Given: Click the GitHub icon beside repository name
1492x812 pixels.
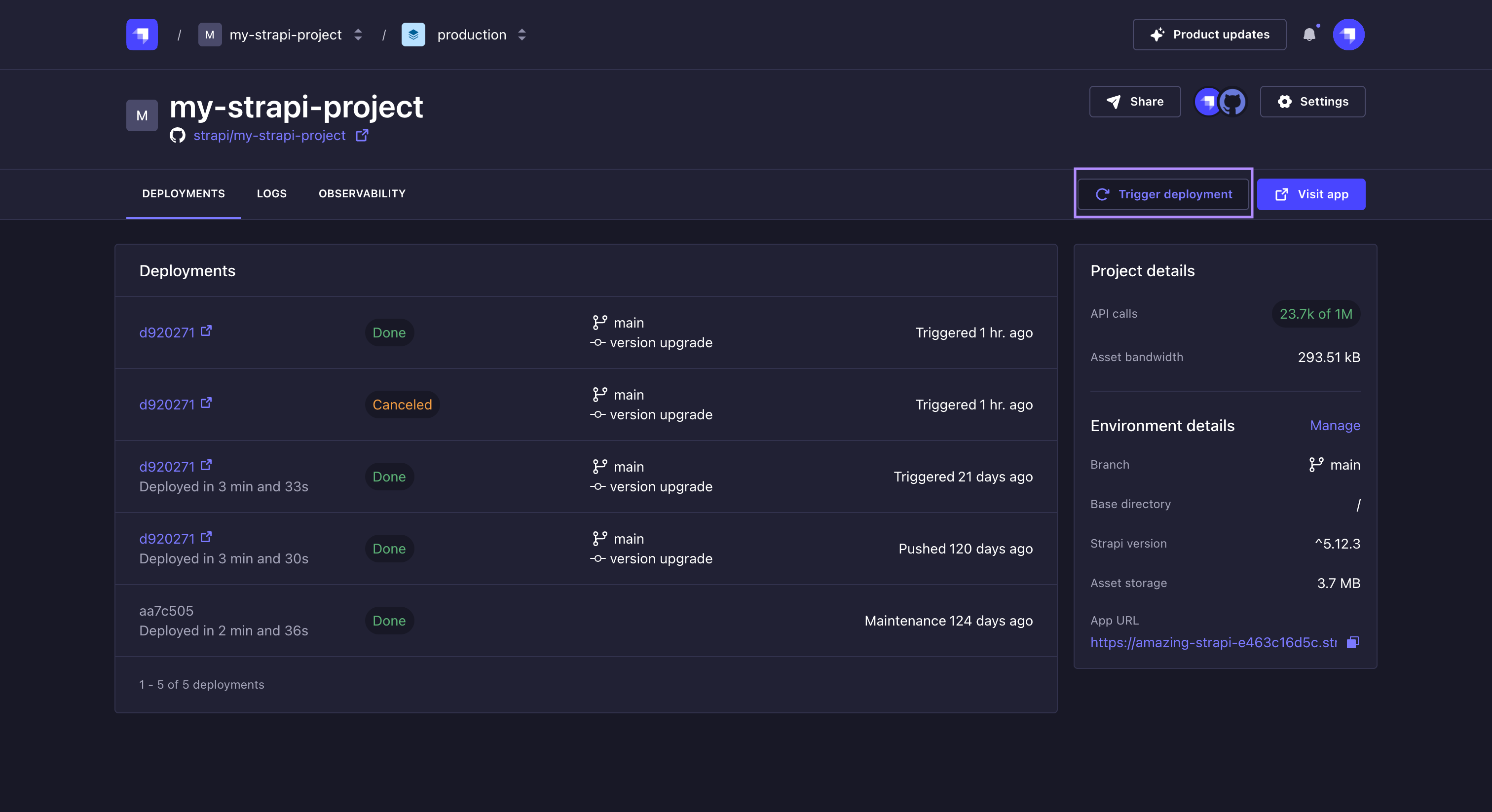Looking at the screenshot, I should point(177,136).
